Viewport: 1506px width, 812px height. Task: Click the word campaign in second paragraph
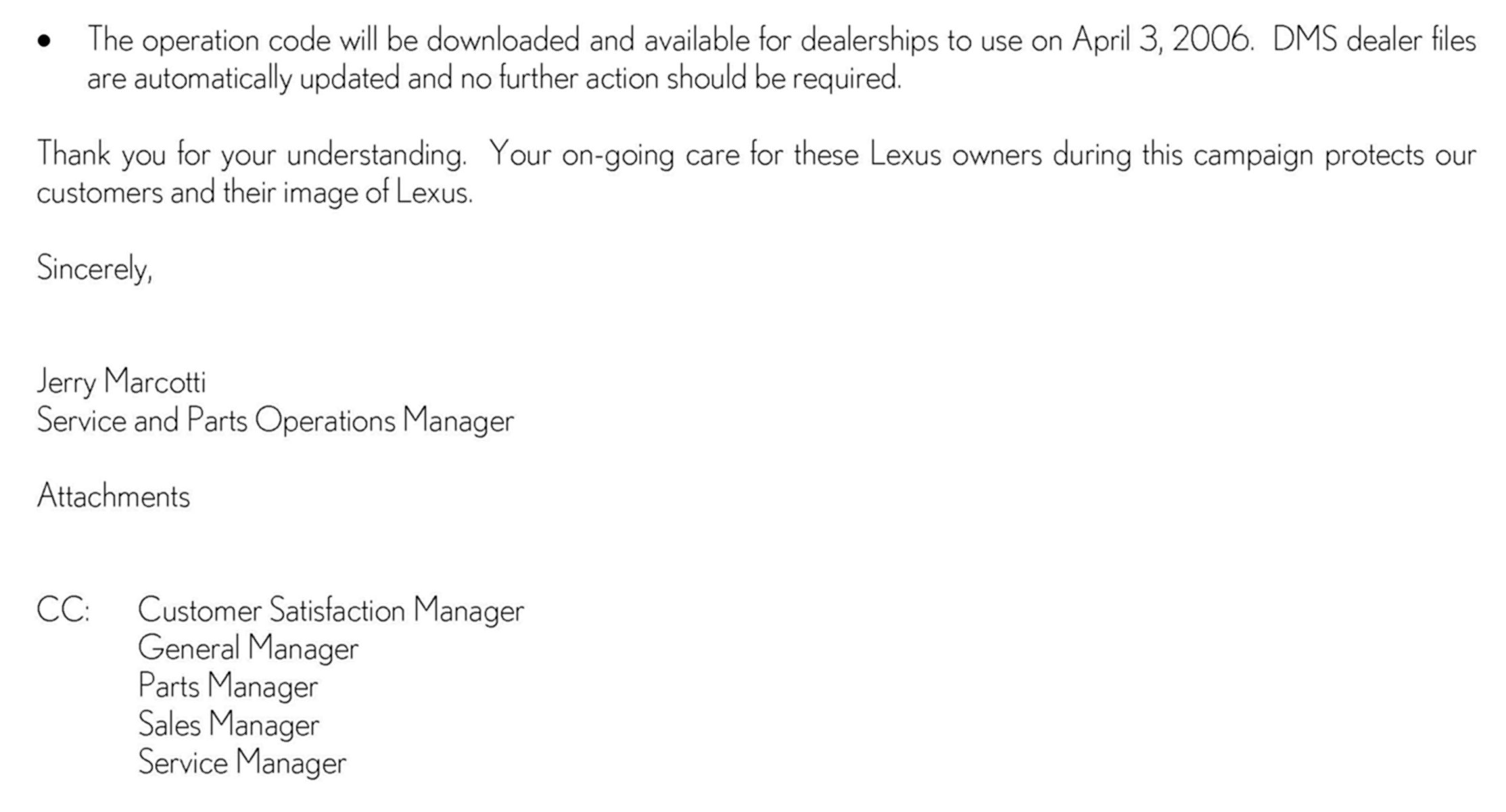(x=1253, y=157)
